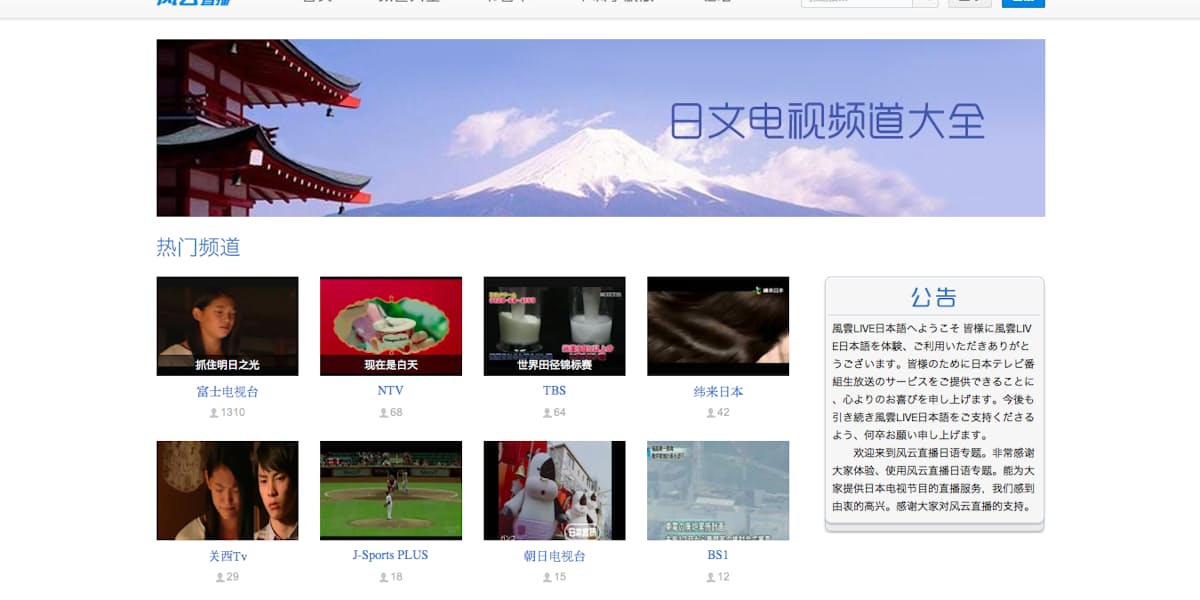This screenshot has height=600, width=1200.
Task: Click the viewer icon under J-Sports PLUS
Action: coord(383,577)
